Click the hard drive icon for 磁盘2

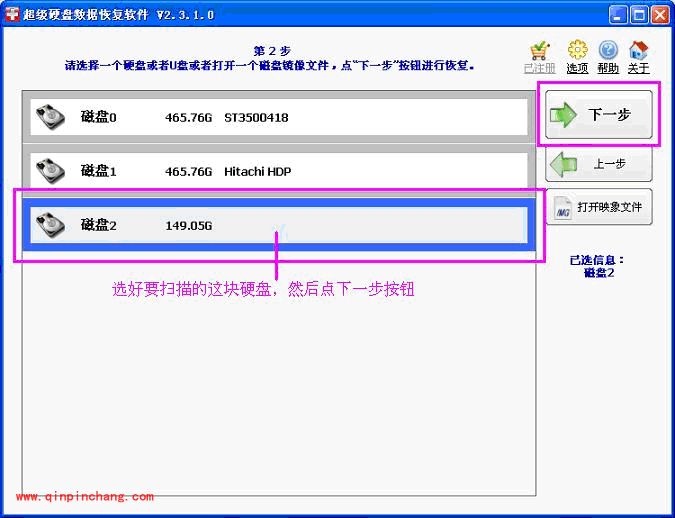(50, 225)
